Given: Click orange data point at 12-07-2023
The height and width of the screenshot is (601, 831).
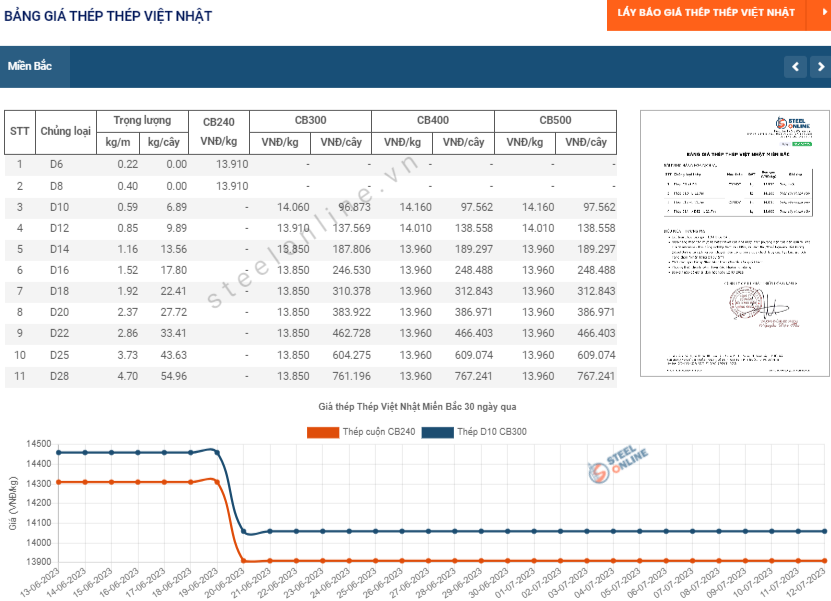Looking at the screenshot, I should coord(825,561).
